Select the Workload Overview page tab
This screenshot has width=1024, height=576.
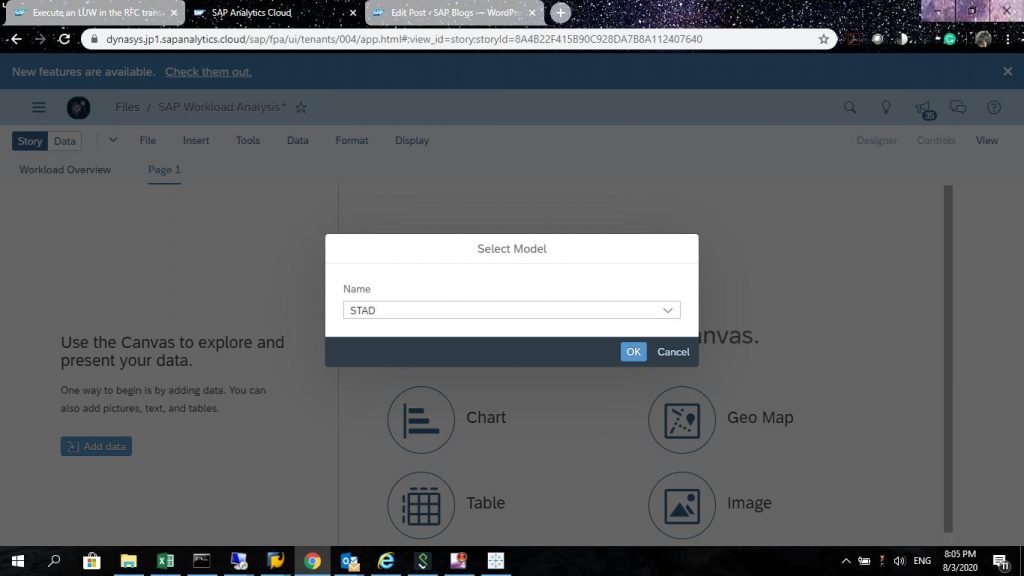coord(65,170)
